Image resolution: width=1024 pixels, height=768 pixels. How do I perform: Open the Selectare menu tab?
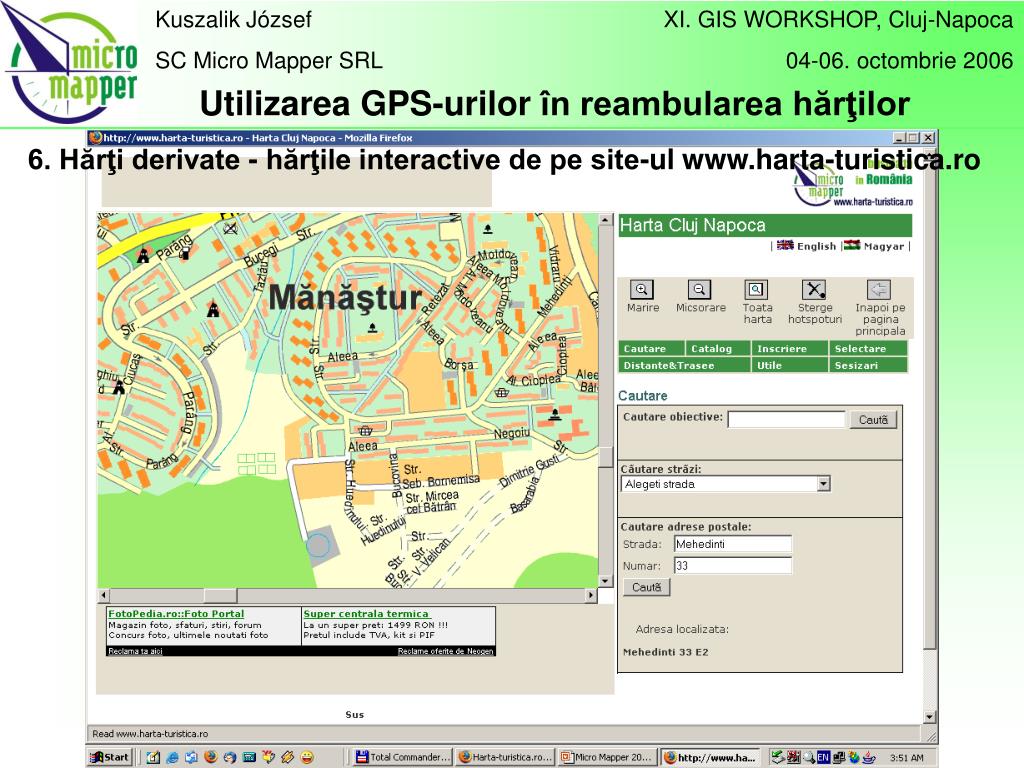pos(869,349)
